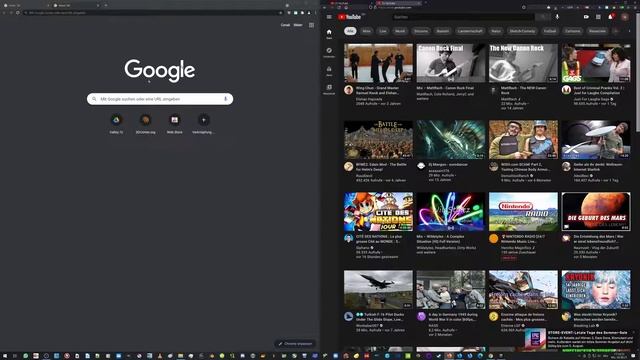Open the Battle for Helm's Deep thumbnail

(x=378, y=139)
